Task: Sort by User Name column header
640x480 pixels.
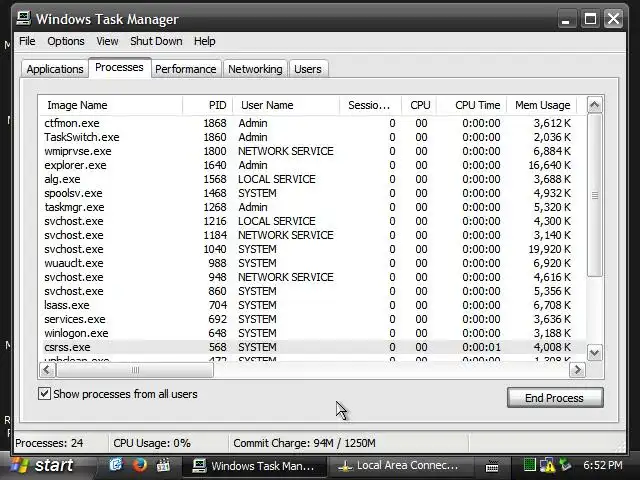Action: tap(286, 105)
